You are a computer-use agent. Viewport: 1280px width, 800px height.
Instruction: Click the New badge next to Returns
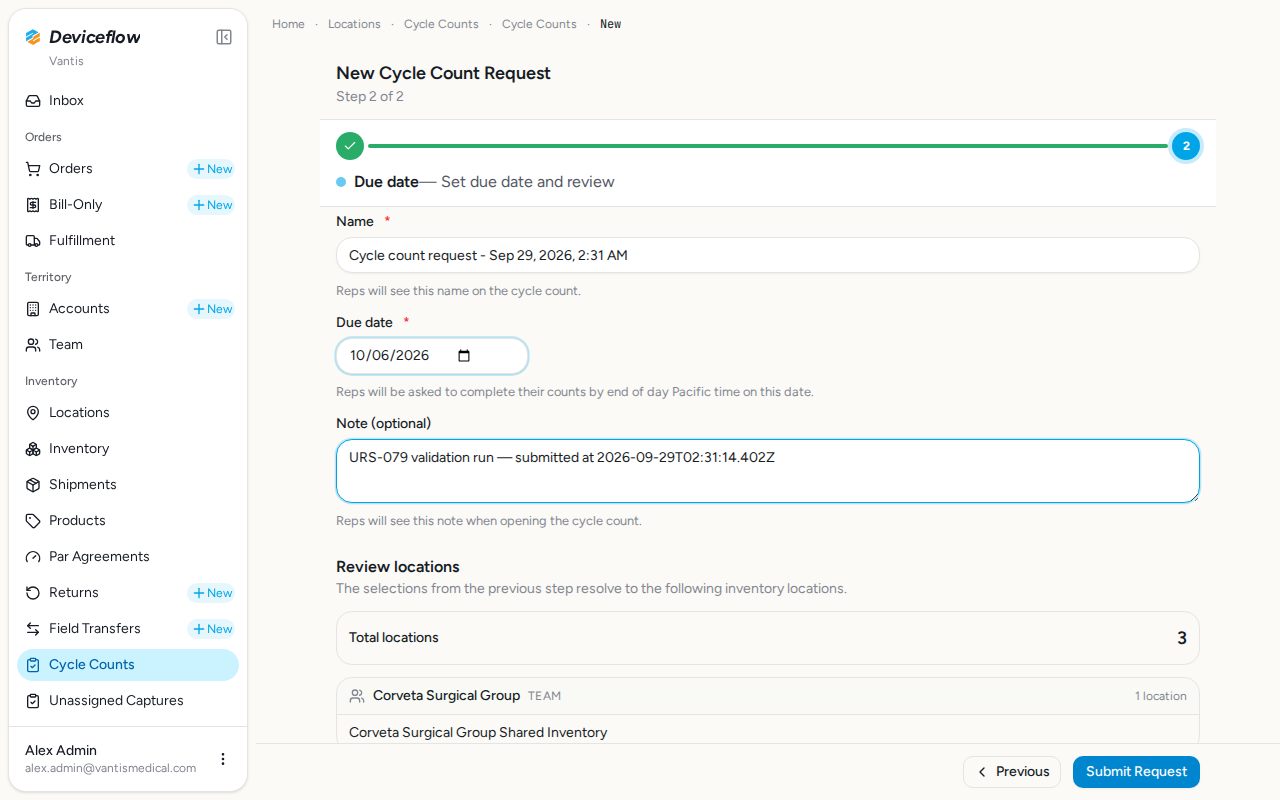(x=211, y=593)
